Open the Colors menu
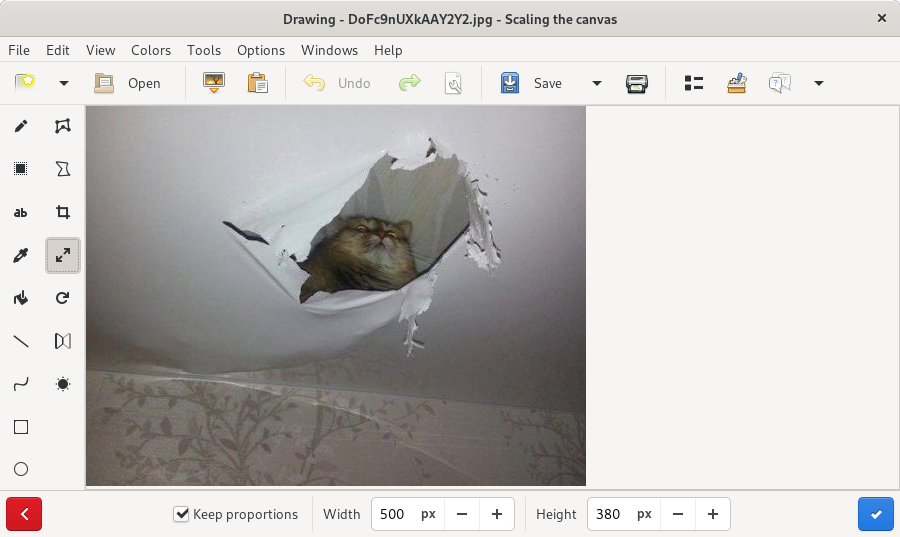Screen dimensions: 900x537 [151, 50]
